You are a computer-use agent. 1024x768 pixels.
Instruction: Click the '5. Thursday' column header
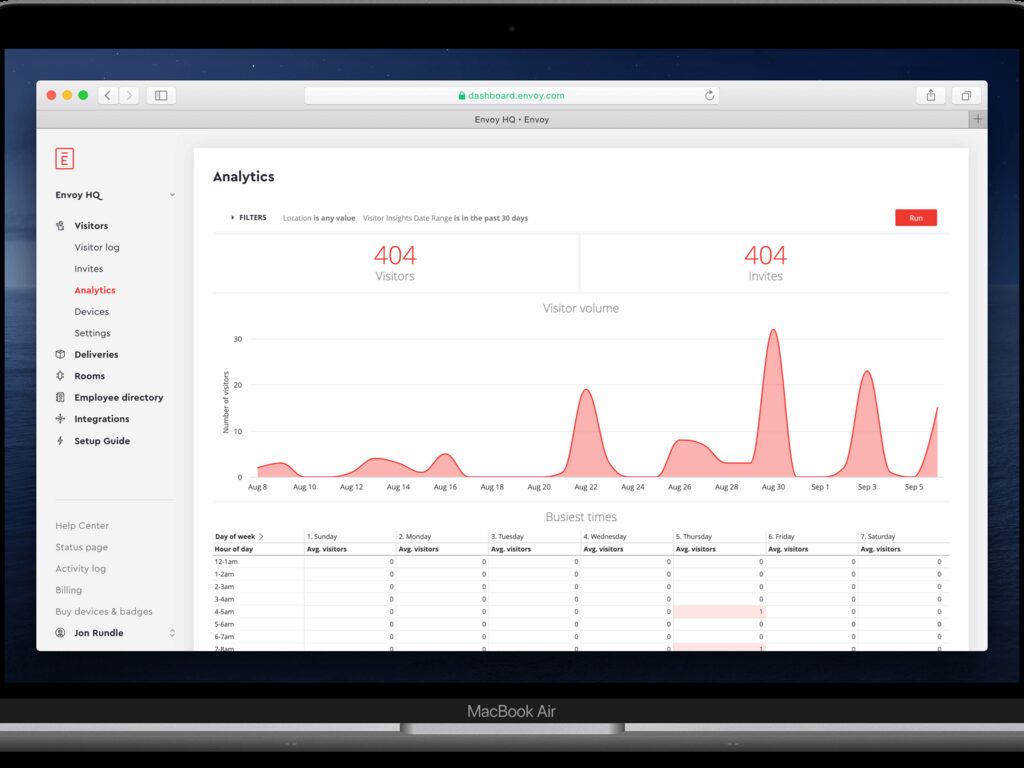tap(694, 536)
